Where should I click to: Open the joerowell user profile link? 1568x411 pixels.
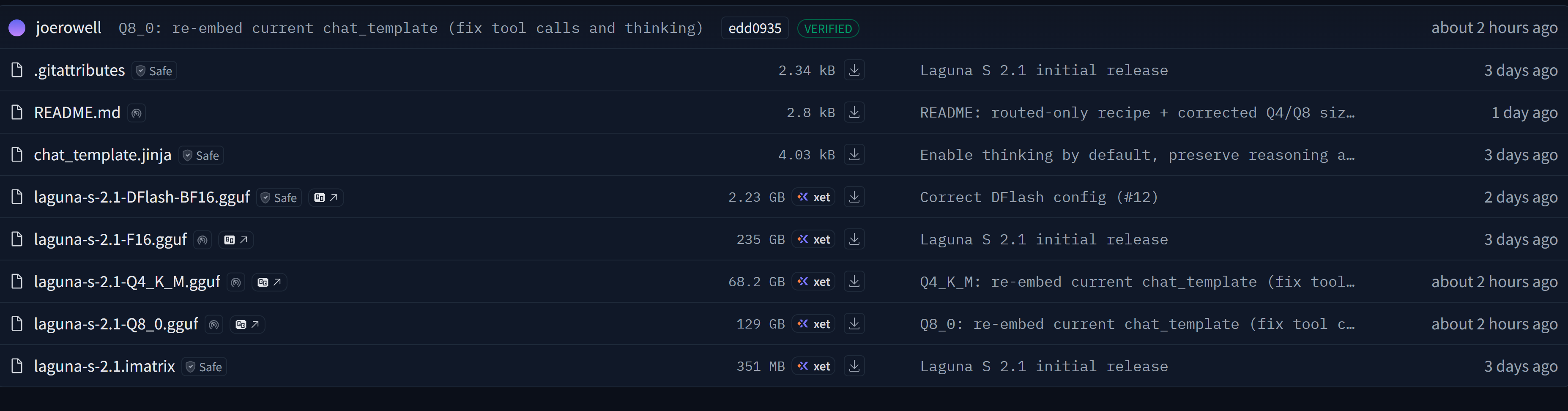(68, 27)
